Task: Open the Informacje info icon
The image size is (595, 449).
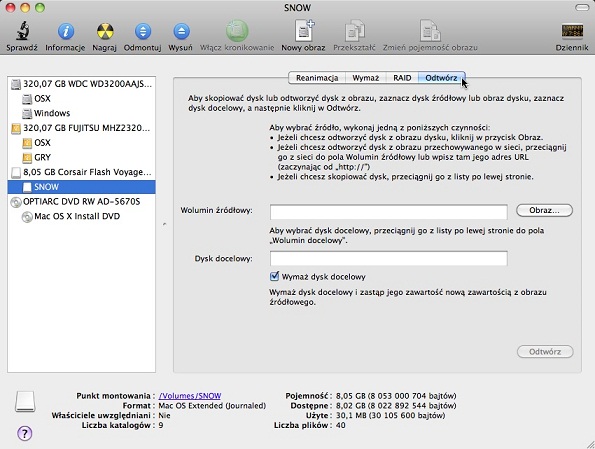Action: tap(66, 31)
